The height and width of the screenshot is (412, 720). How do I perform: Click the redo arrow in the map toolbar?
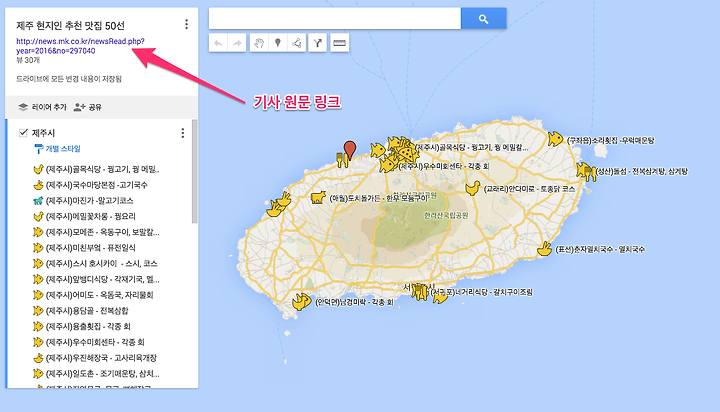click(237, 43)
